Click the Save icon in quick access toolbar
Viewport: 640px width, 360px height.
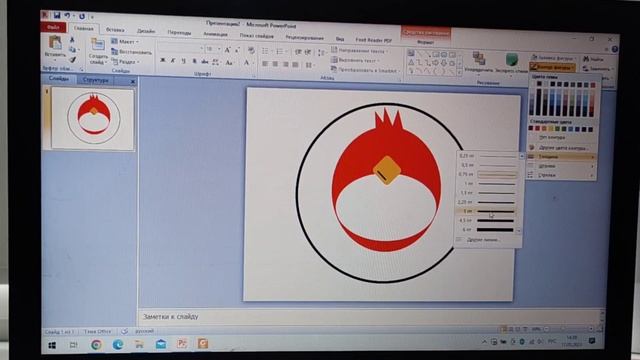pos(57,15)
